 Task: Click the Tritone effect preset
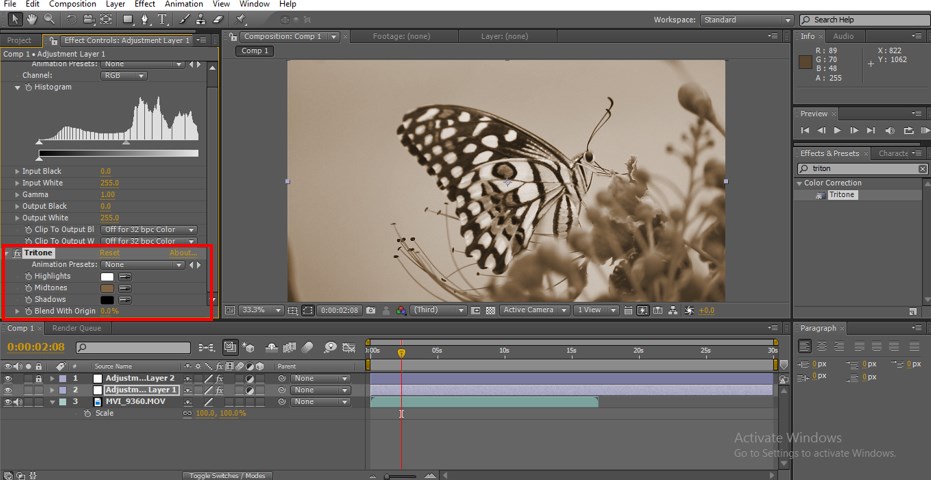[841, 195]
